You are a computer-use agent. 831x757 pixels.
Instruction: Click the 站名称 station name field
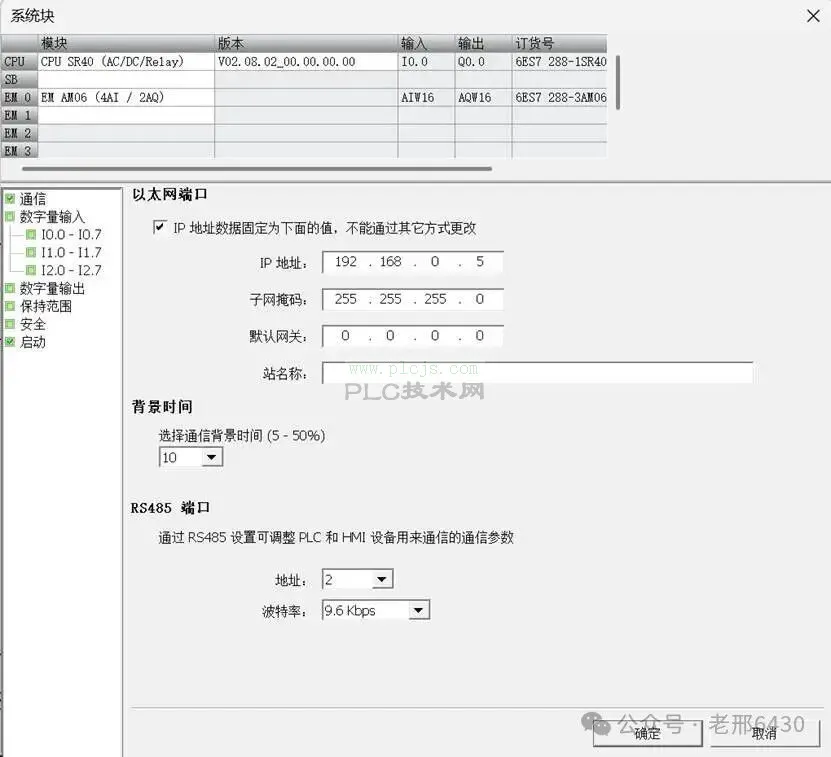pos(537,373)
